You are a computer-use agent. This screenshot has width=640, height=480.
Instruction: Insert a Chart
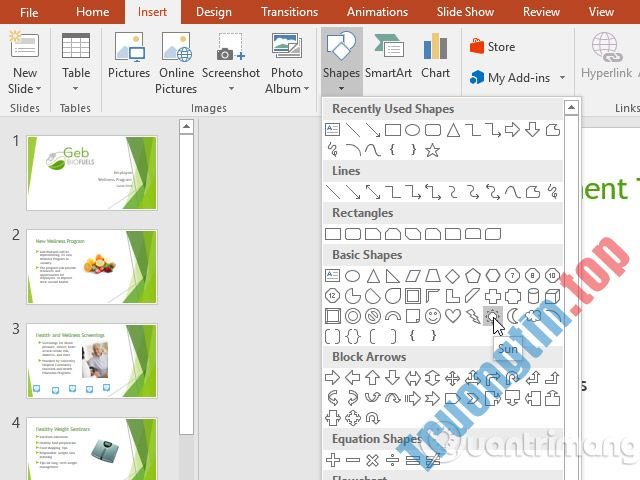pos(435,55)
